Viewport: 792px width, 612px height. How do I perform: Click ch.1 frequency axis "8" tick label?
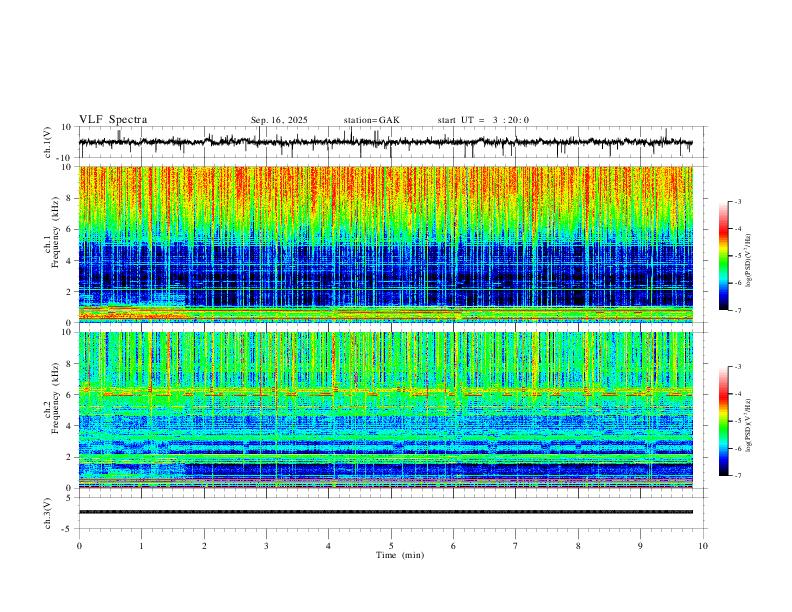click(71, 198)
